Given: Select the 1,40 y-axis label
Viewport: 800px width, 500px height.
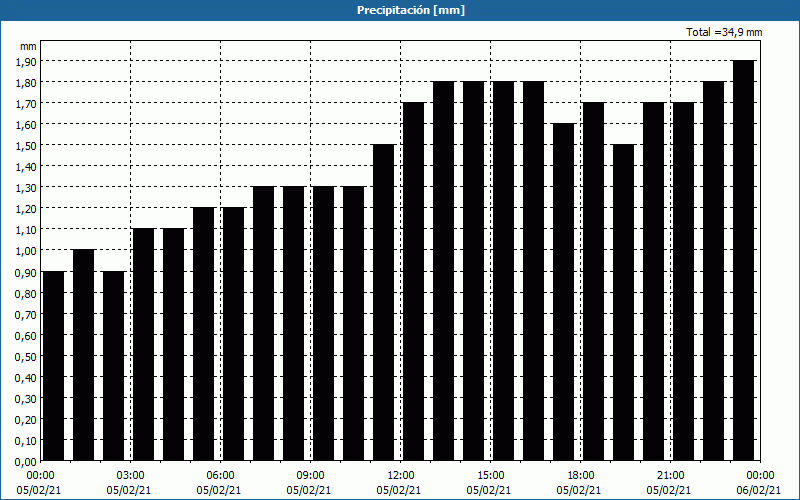Looking at the screenshot, I should point(26,166).
